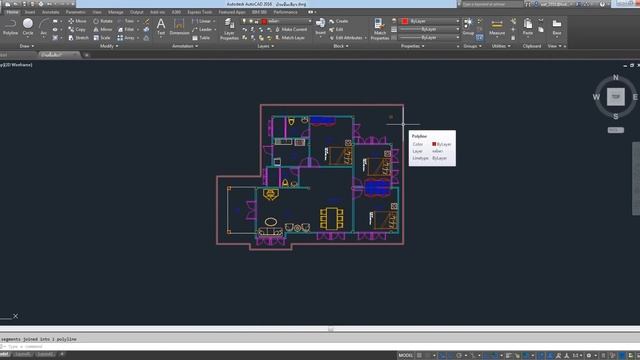Click the TOP face of ViewCube

[616, 97]
